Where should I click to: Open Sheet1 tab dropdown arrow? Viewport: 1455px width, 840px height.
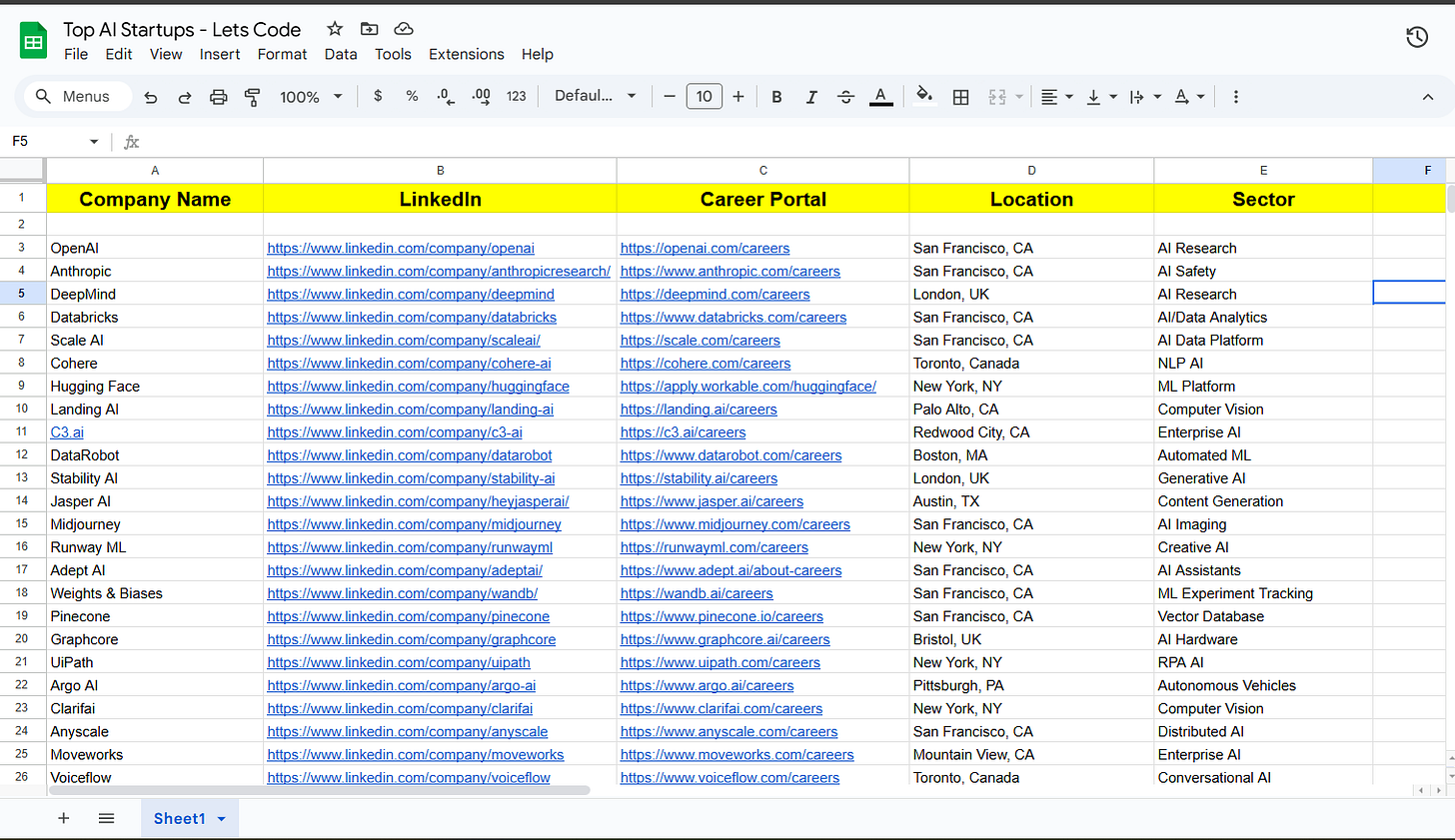pyautogui.click(x=222, y=819)
